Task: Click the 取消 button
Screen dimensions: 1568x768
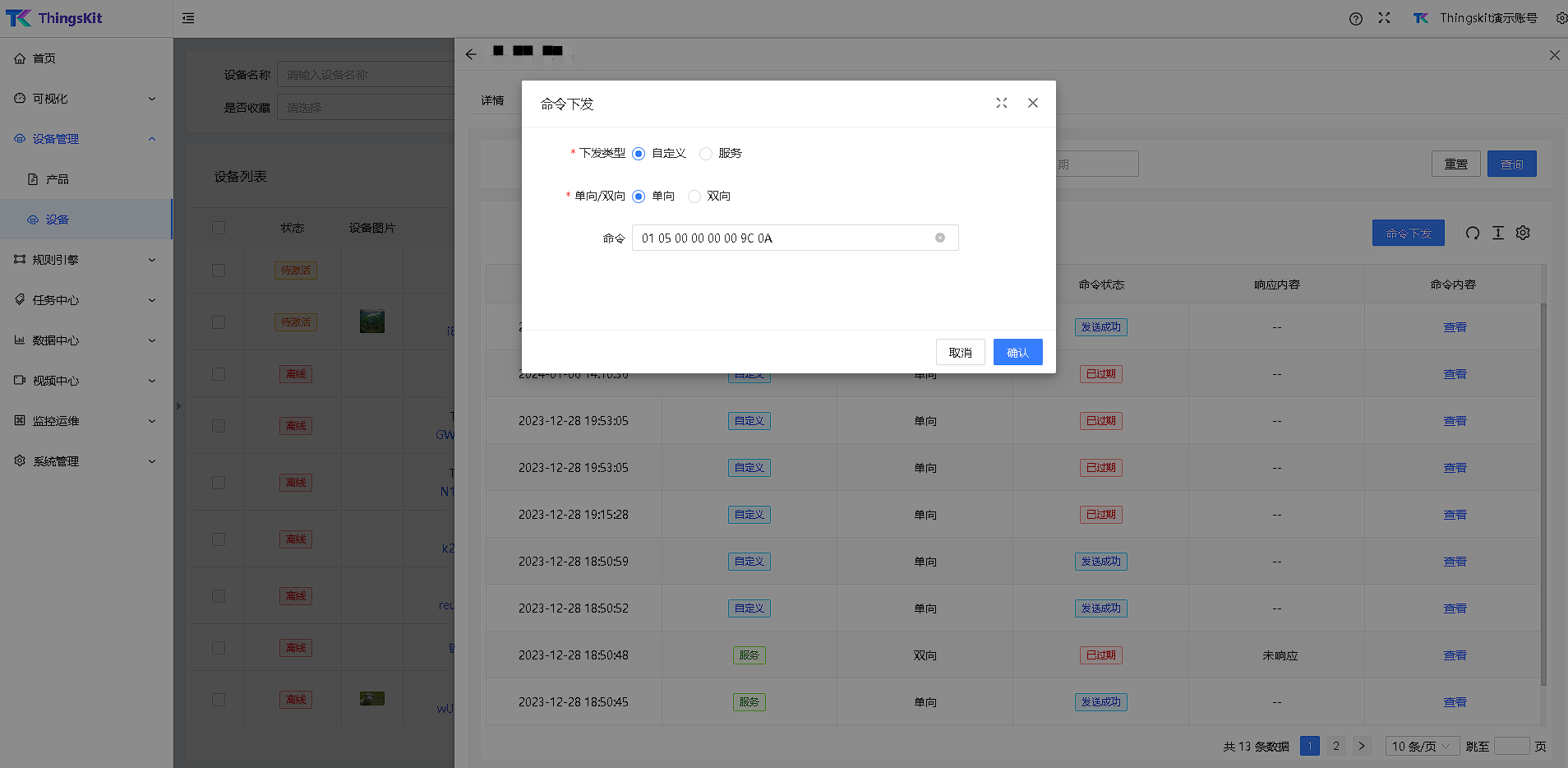Action: pos(960,352)
